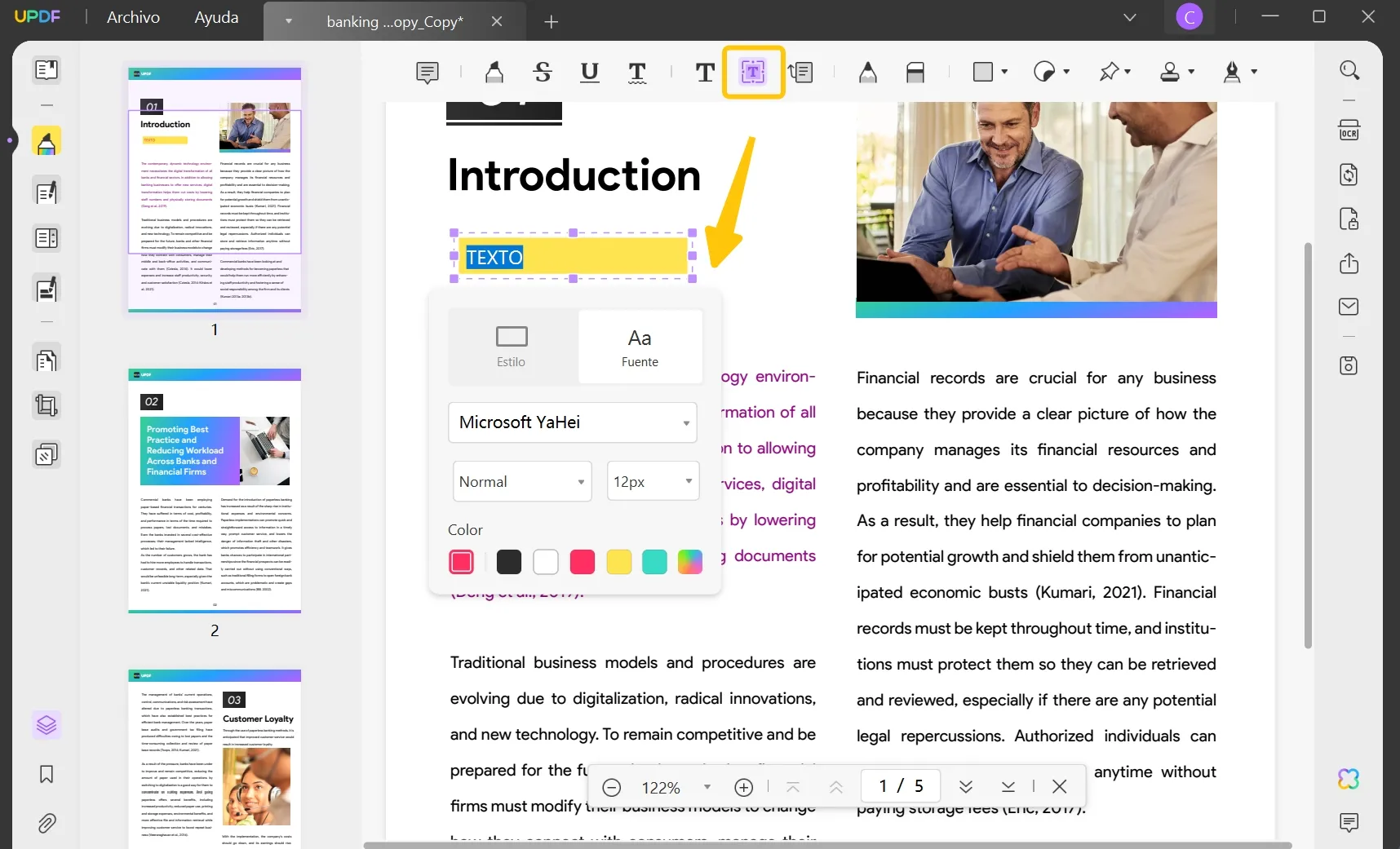Viewport: 1400px width, 849px height.
Task: Switch to the Comment mode highlighter icon
Action: [47, 141]
